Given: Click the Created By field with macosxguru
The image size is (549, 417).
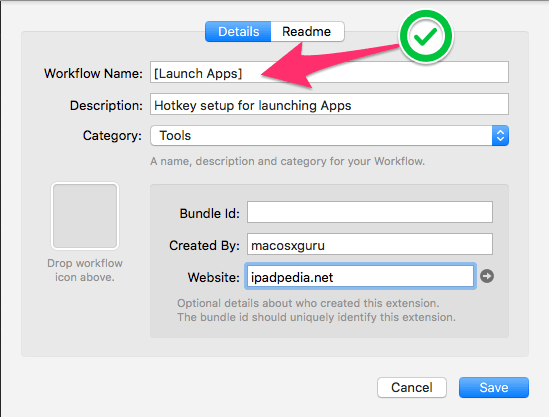Looking at the screenshot, I should [x=370, y=244].
